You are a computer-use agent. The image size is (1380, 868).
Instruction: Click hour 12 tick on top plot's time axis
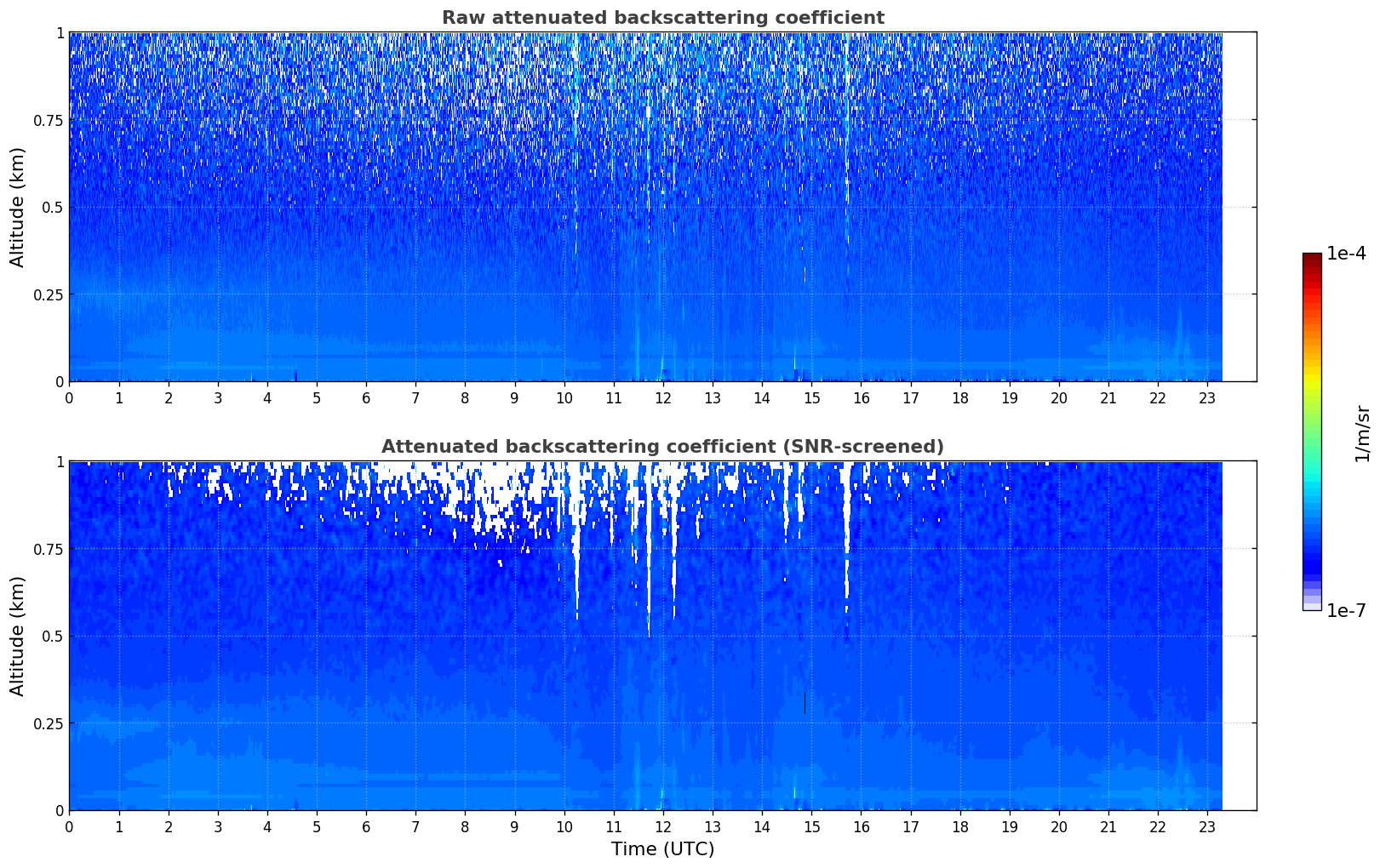coord(663,397)
